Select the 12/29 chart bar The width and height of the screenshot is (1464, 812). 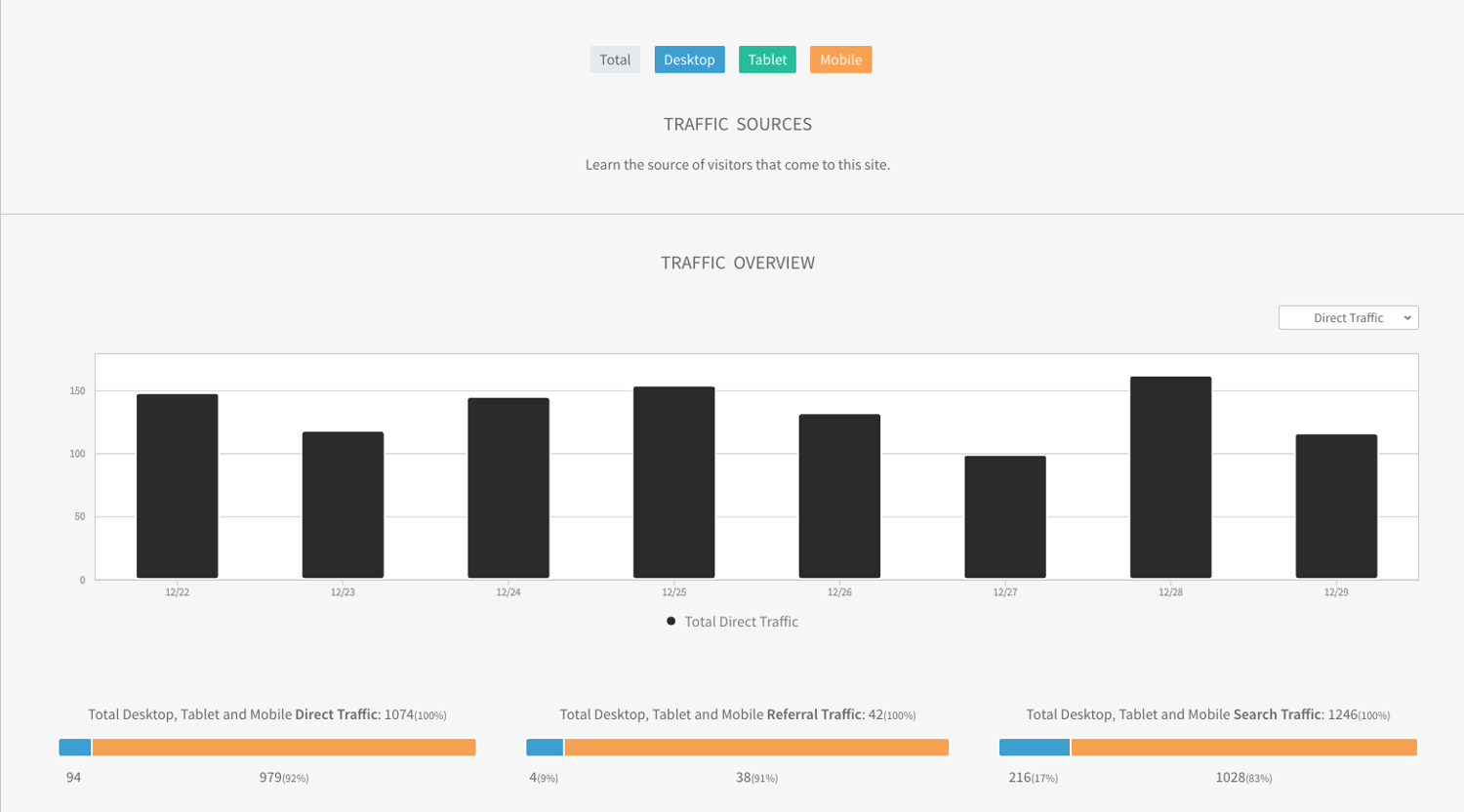point(1336,506)
